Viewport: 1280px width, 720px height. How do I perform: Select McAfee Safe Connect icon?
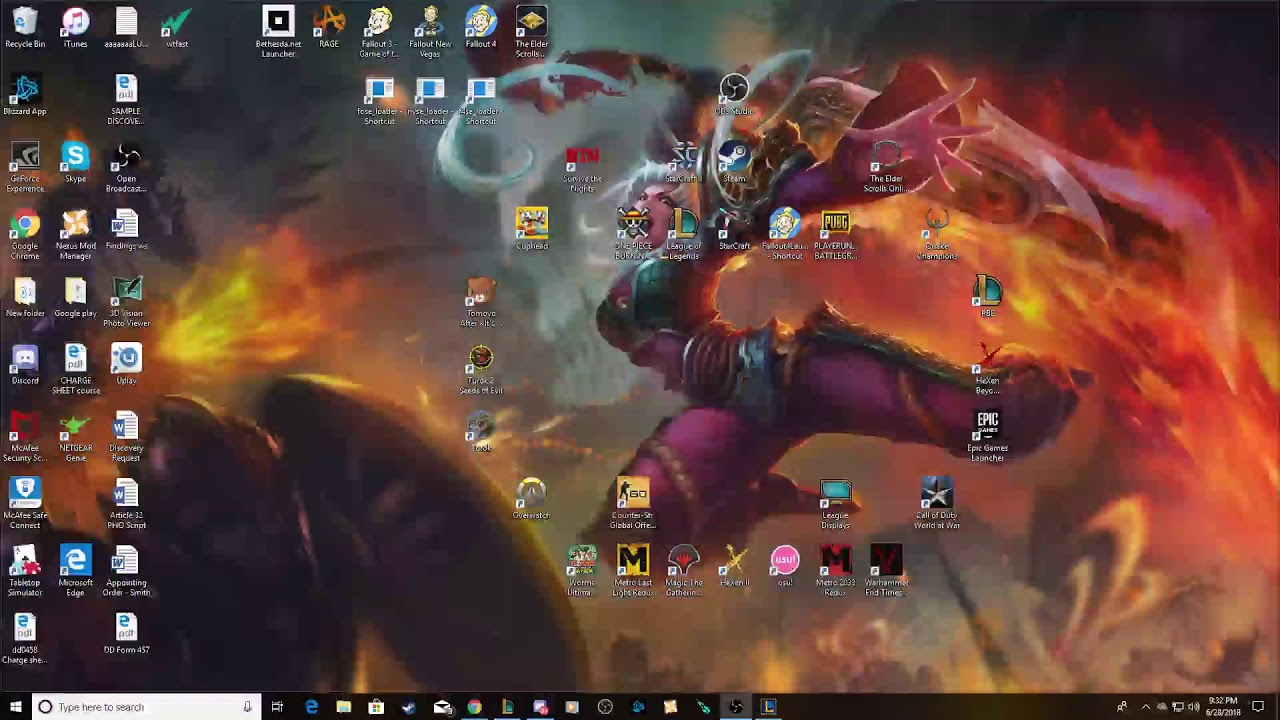(x=25, y=504)
